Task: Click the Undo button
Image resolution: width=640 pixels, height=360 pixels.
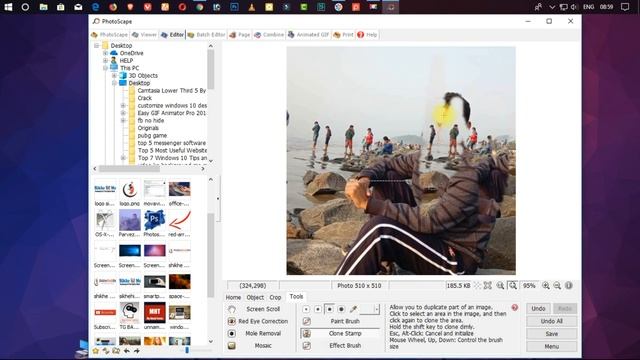Action: click(x=538, y=309)
